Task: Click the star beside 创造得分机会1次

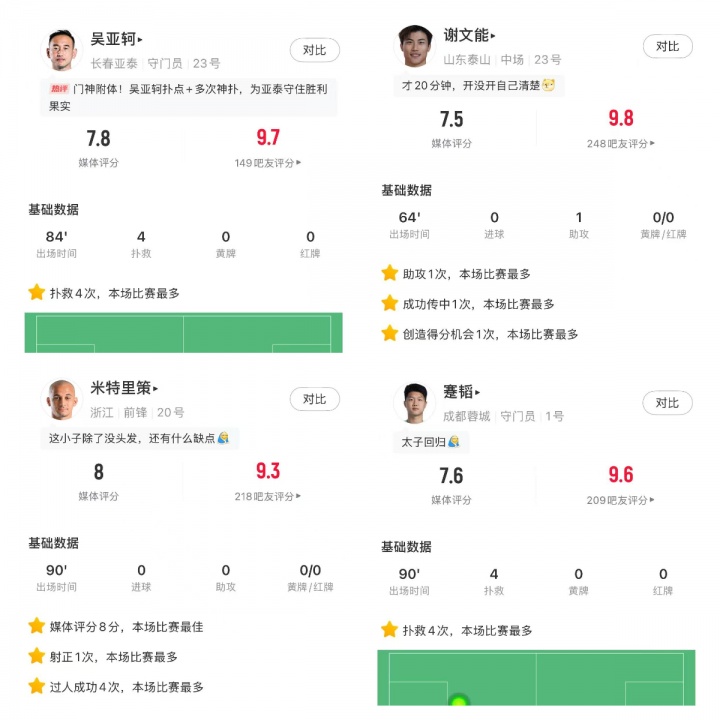Action: (x=389, y=334)
